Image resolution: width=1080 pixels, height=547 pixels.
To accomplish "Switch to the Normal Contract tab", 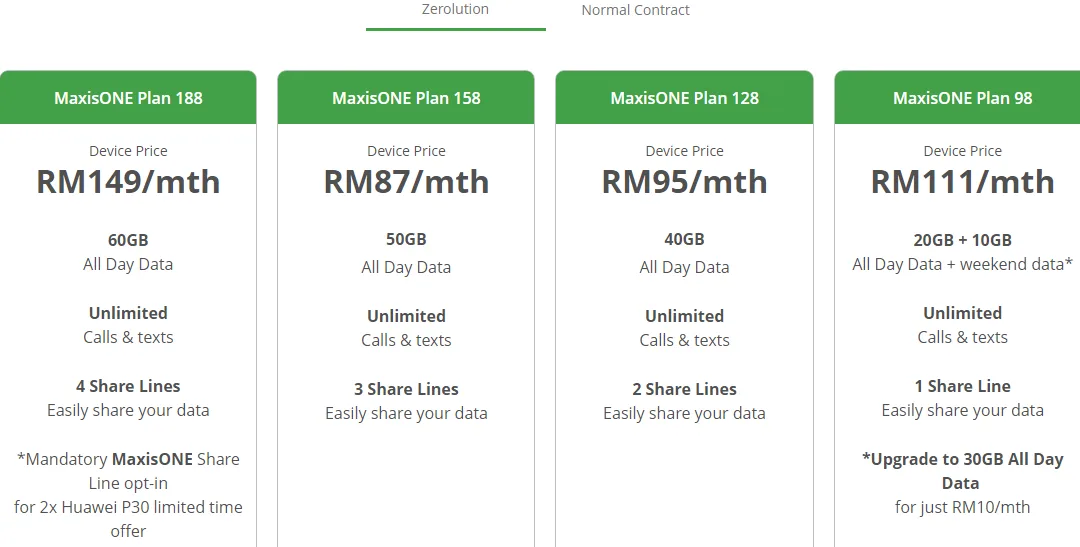I will click(x=635, y=10).
